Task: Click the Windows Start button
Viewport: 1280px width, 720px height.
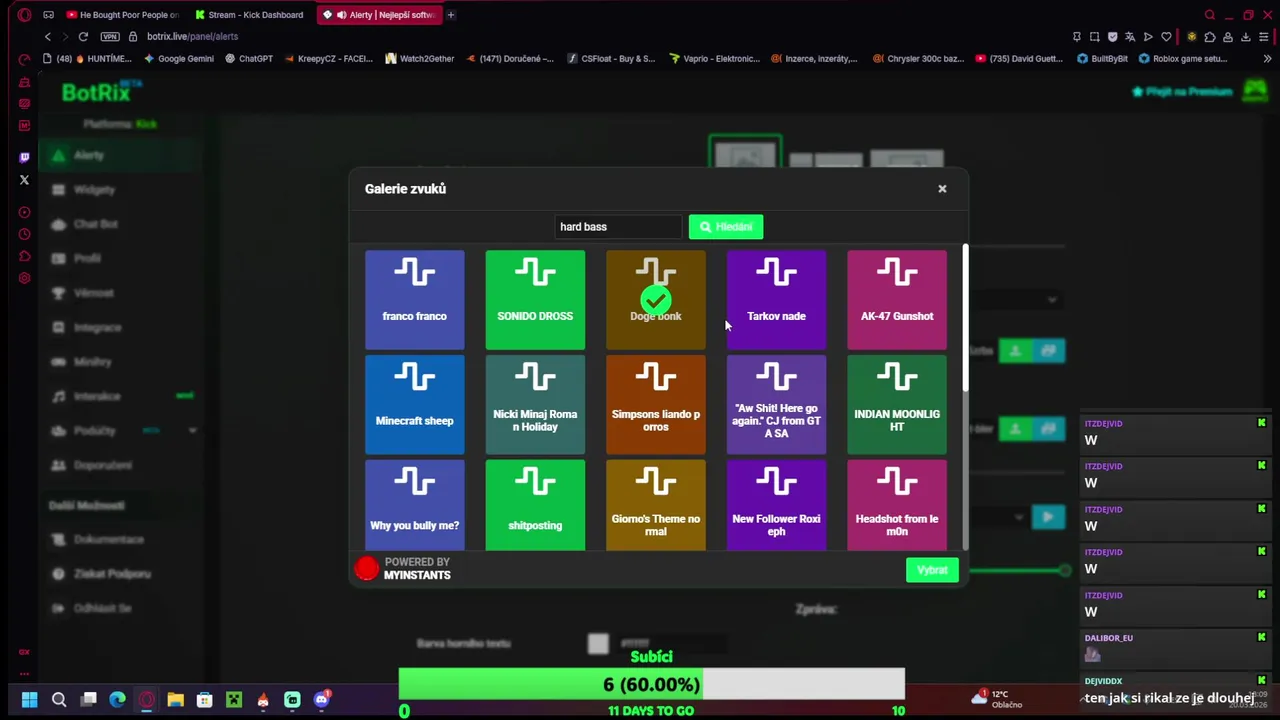Action: point(29,700)
